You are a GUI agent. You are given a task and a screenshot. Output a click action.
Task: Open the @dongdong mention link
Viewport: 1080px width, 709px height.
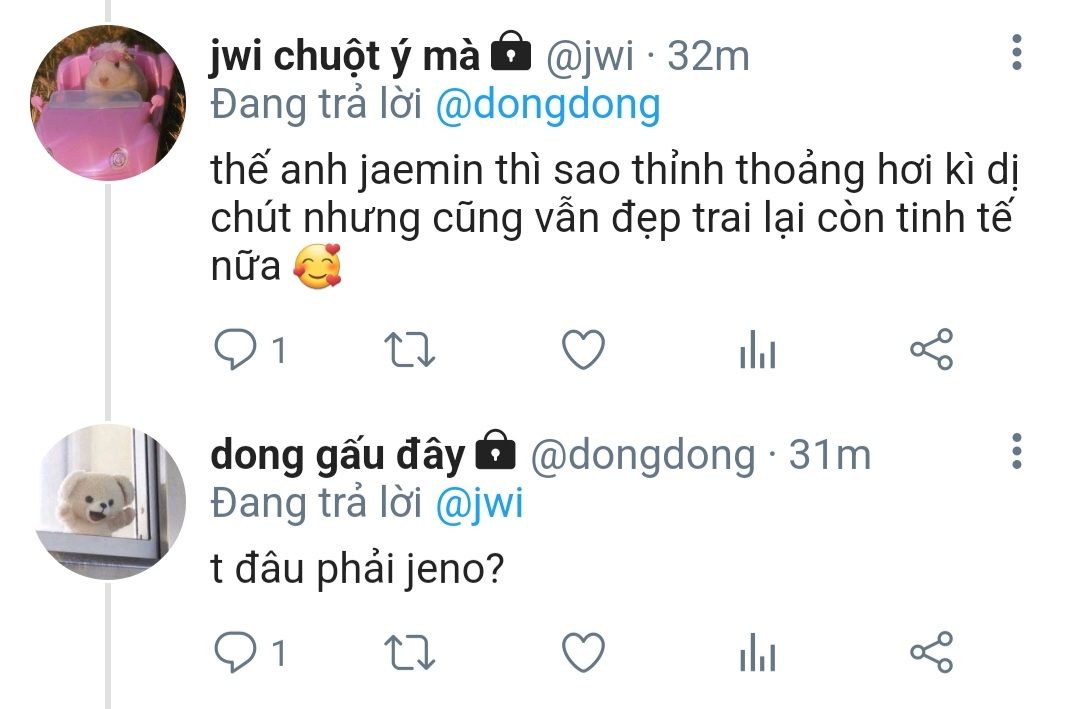coord(548,105)
